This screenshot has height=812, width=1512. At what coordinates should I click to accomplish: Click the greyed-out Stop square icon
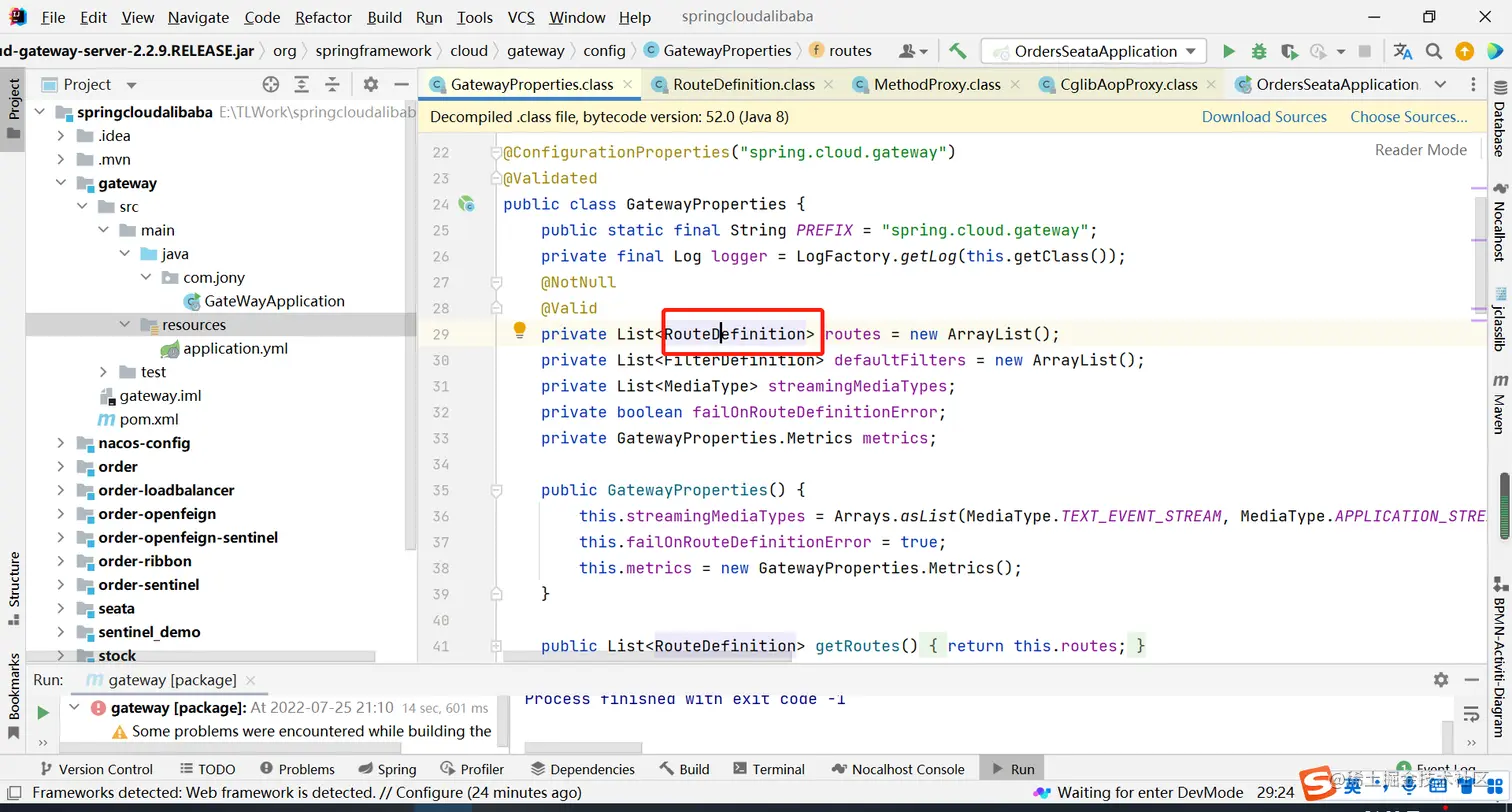(x=1365, y=51)
